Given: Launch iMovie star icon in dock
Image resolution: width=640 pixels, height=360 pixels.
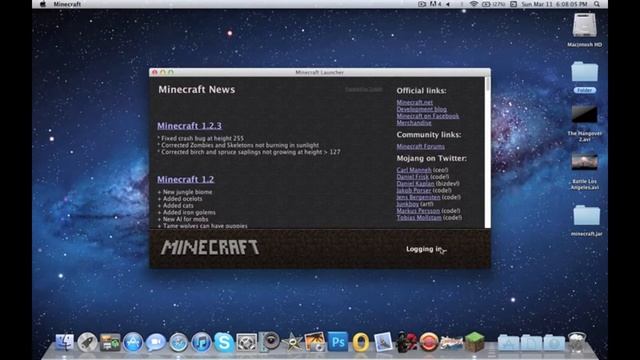Looking at the screenshot, I should click(292, 342).
